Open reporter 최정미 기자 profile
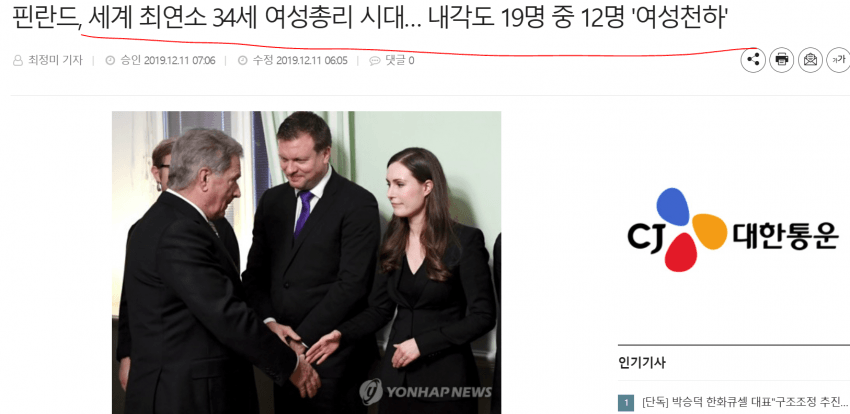 tap(55, 61)
